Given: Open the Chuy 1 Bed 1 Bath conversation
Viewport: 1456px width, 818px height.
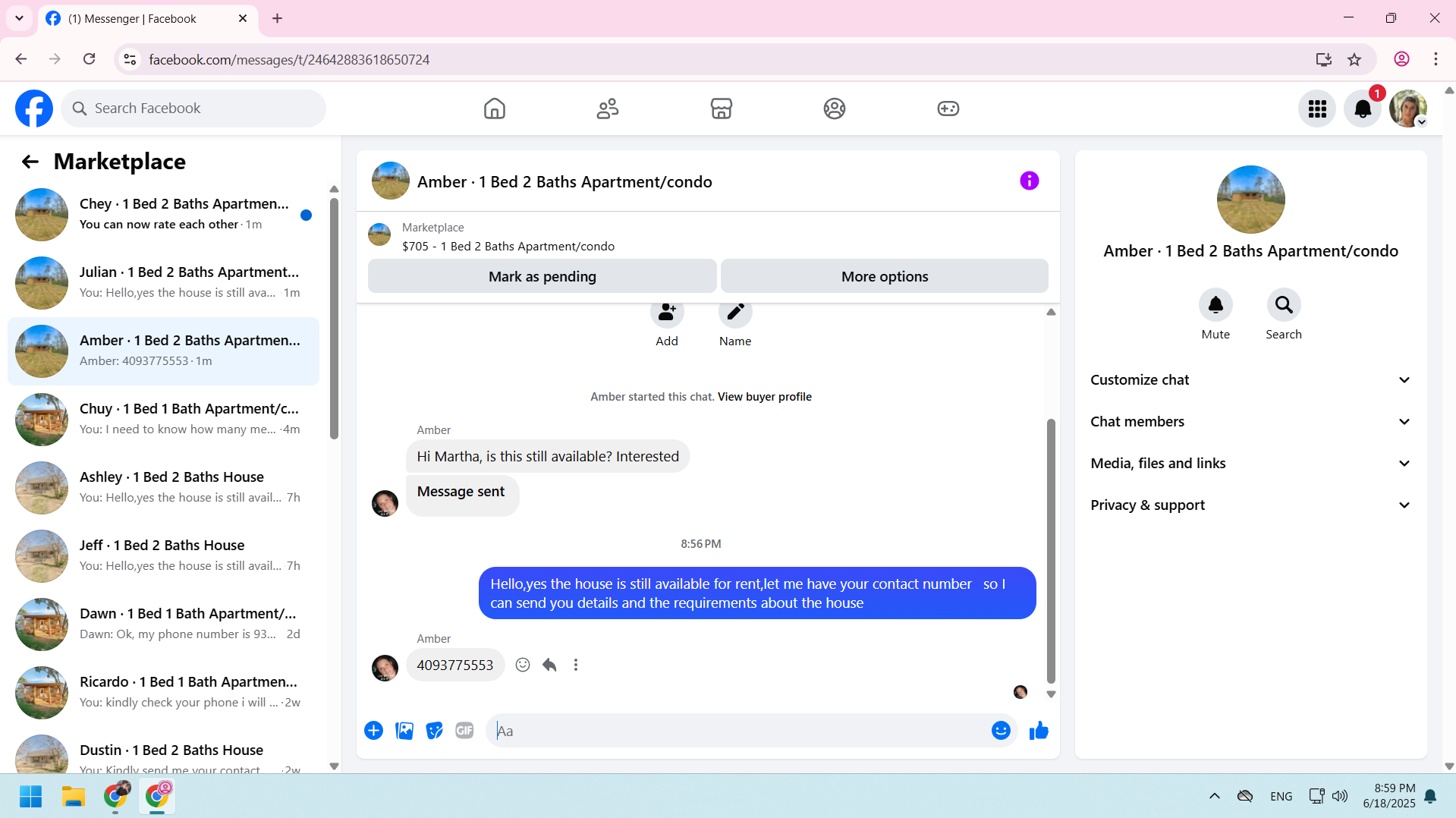Looking at the screenshot, I should (163, 420).
